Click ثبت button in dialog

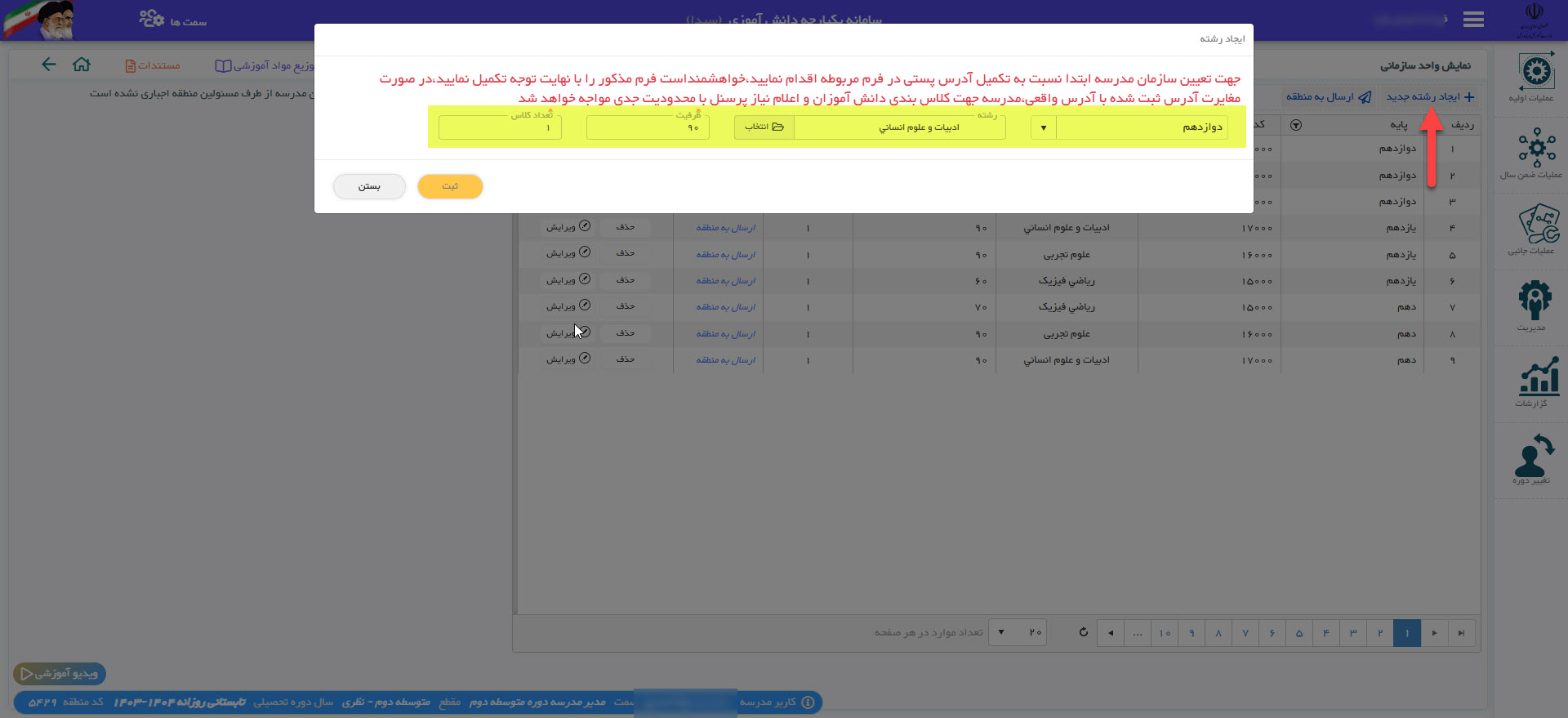point(450,186)
